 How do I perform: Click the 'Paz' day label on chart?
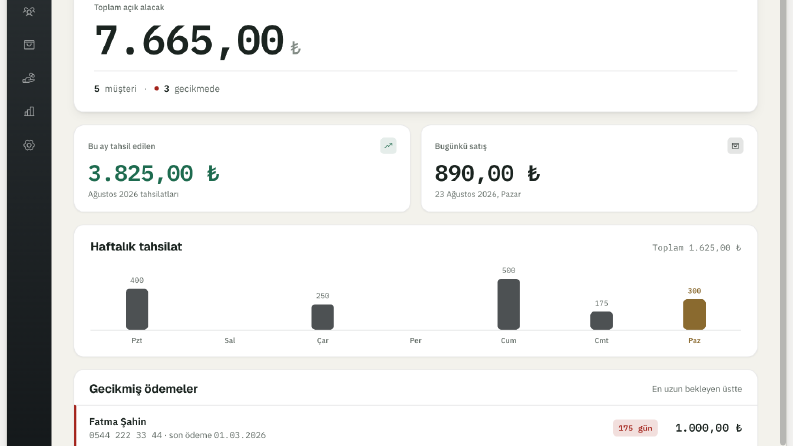pos(694,340)
